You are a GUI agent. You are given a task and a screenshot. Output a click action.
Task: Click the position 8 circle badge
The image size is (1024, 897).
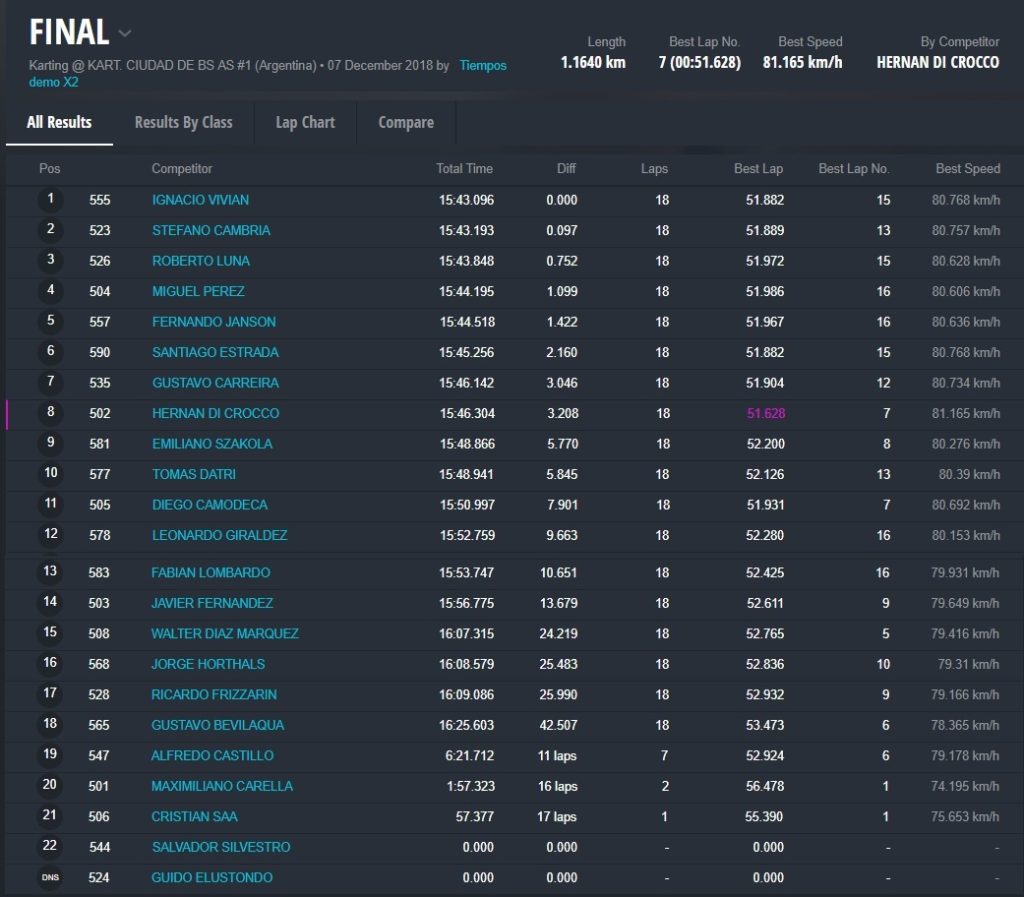[x=50, y=412]
